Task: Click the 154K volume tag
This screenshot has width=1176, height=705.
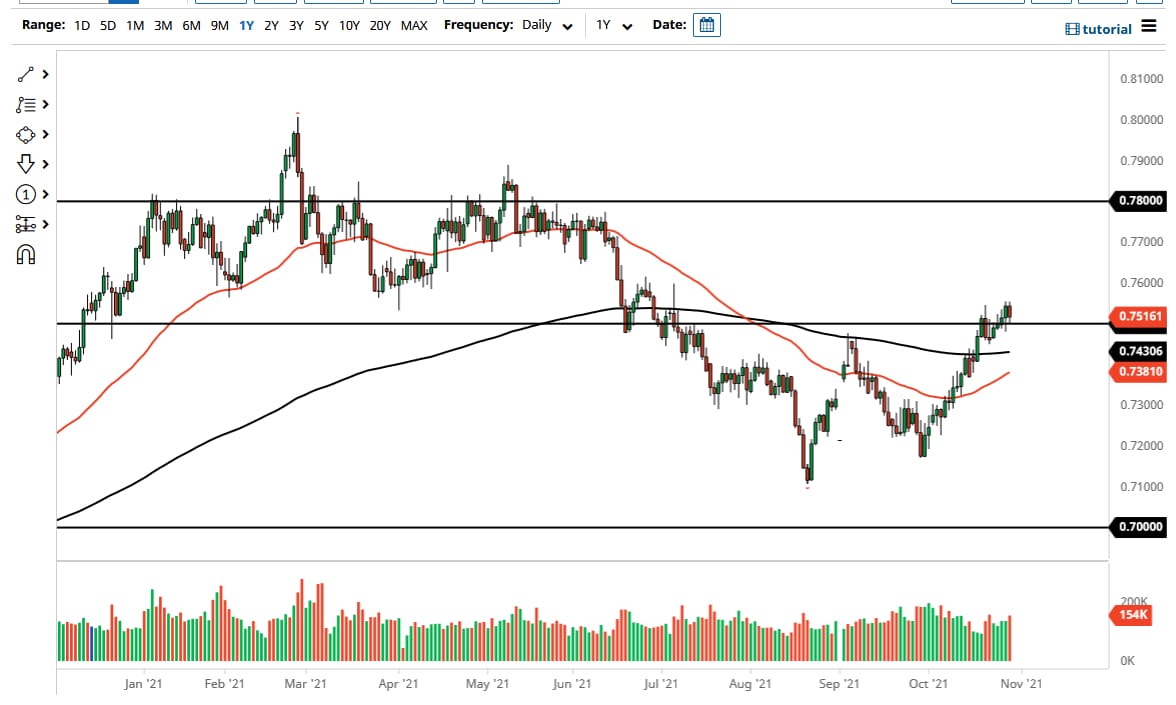Action: coord(1132,615)
